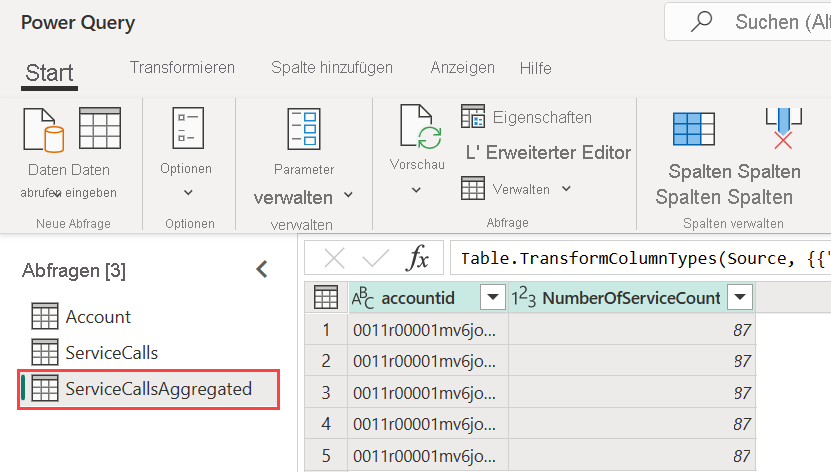Click the table icon next to the Account query
The image size is (831, 472).
click(x=45, y=316)
